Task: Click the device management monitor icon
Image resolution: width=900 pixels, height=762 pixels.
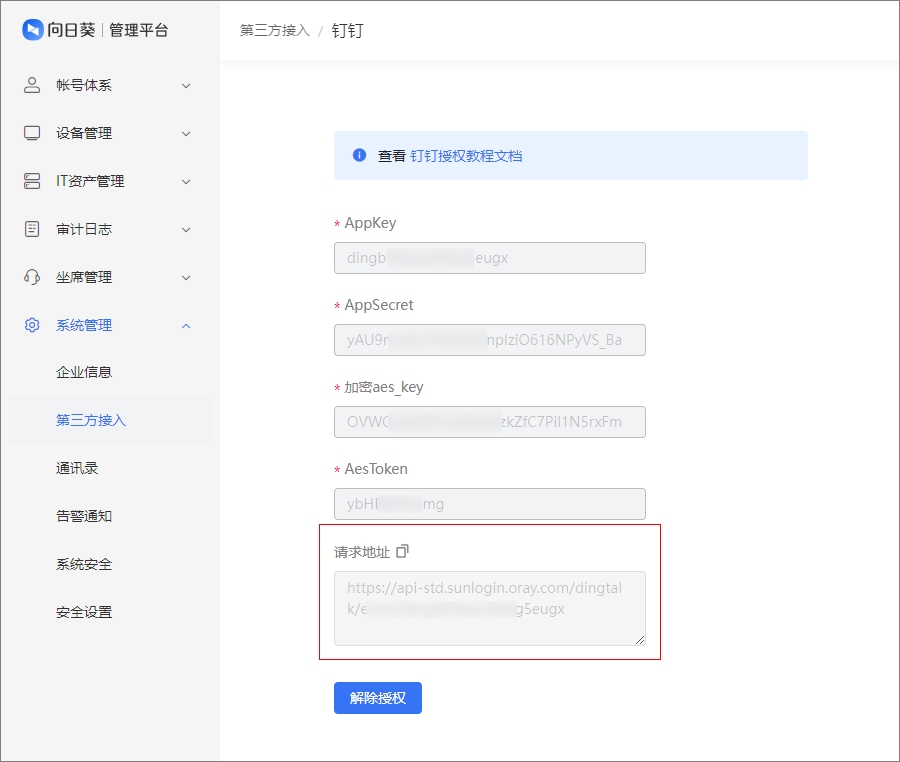Action: (33, 133)
